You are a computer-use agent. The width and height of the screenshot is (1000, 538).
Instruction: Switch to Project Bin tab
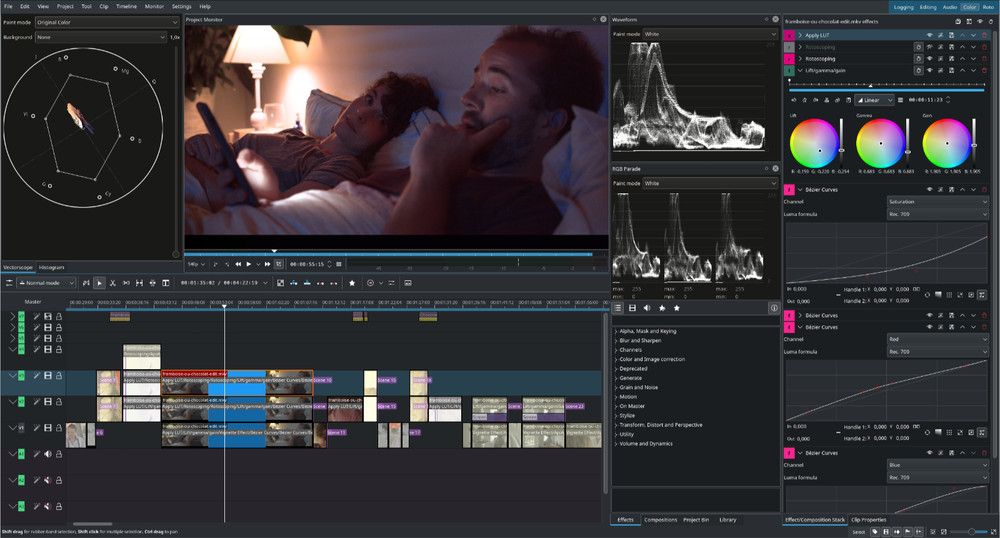(x=696, y=520)
